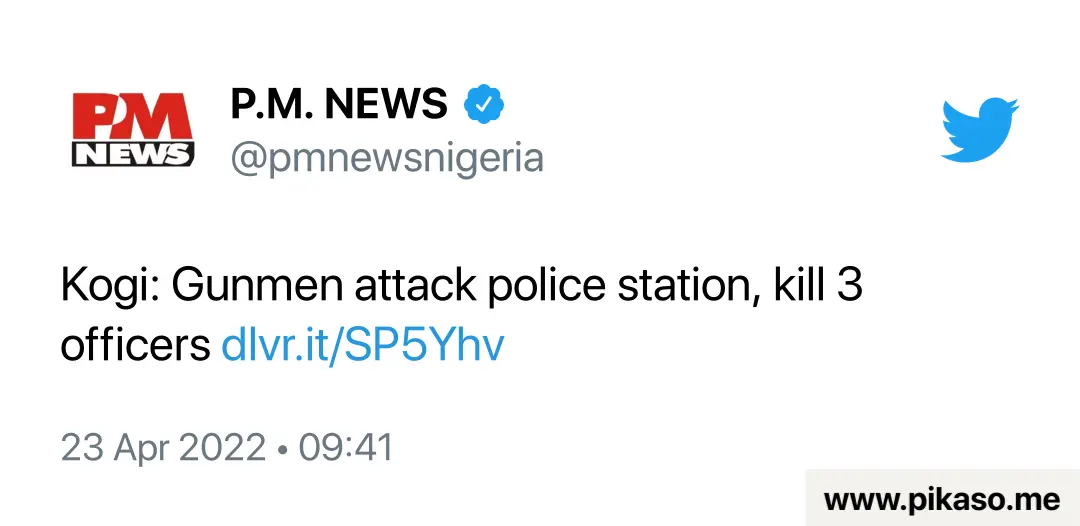Click the blue verified checkmark badge
1080x526 pixels.
tap(484, 105)
